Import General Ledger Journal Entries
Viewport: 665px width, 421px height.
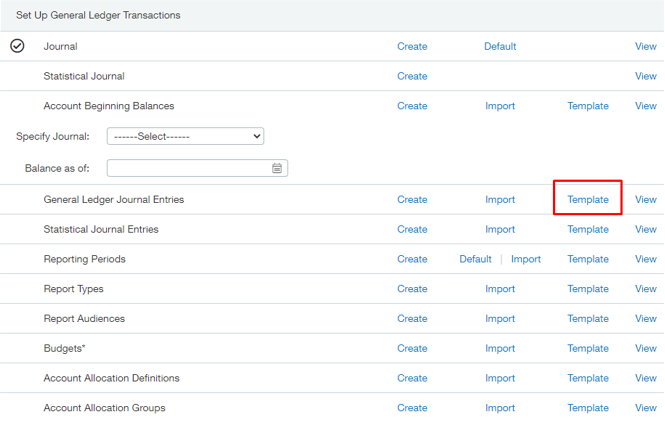(x=500, y=199)
